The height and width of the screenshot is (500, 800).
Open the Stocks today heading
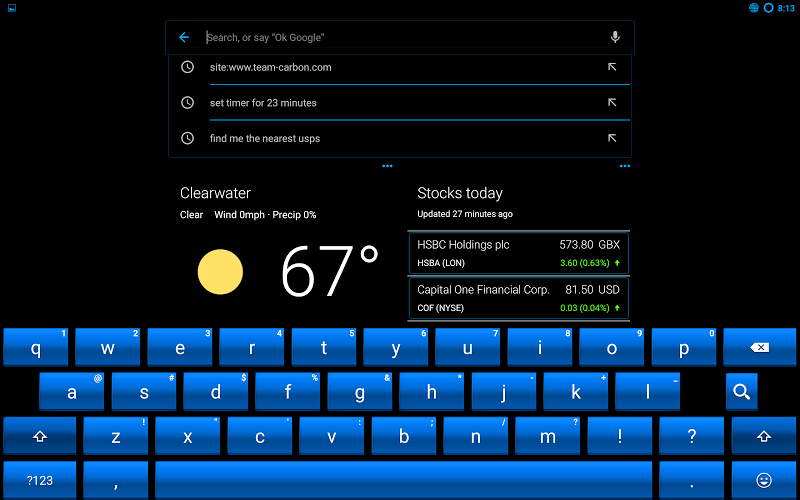point(460,193)
